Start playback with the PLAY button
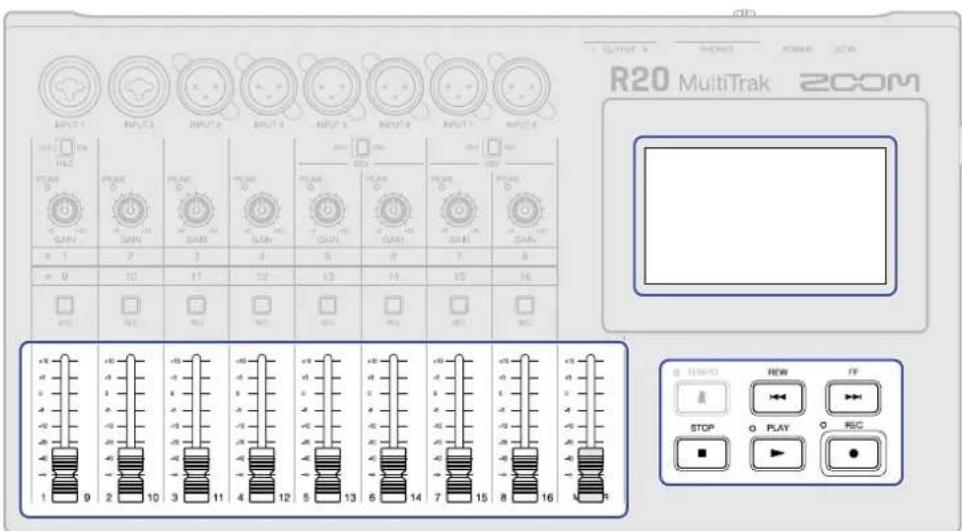 click(777, 454)
